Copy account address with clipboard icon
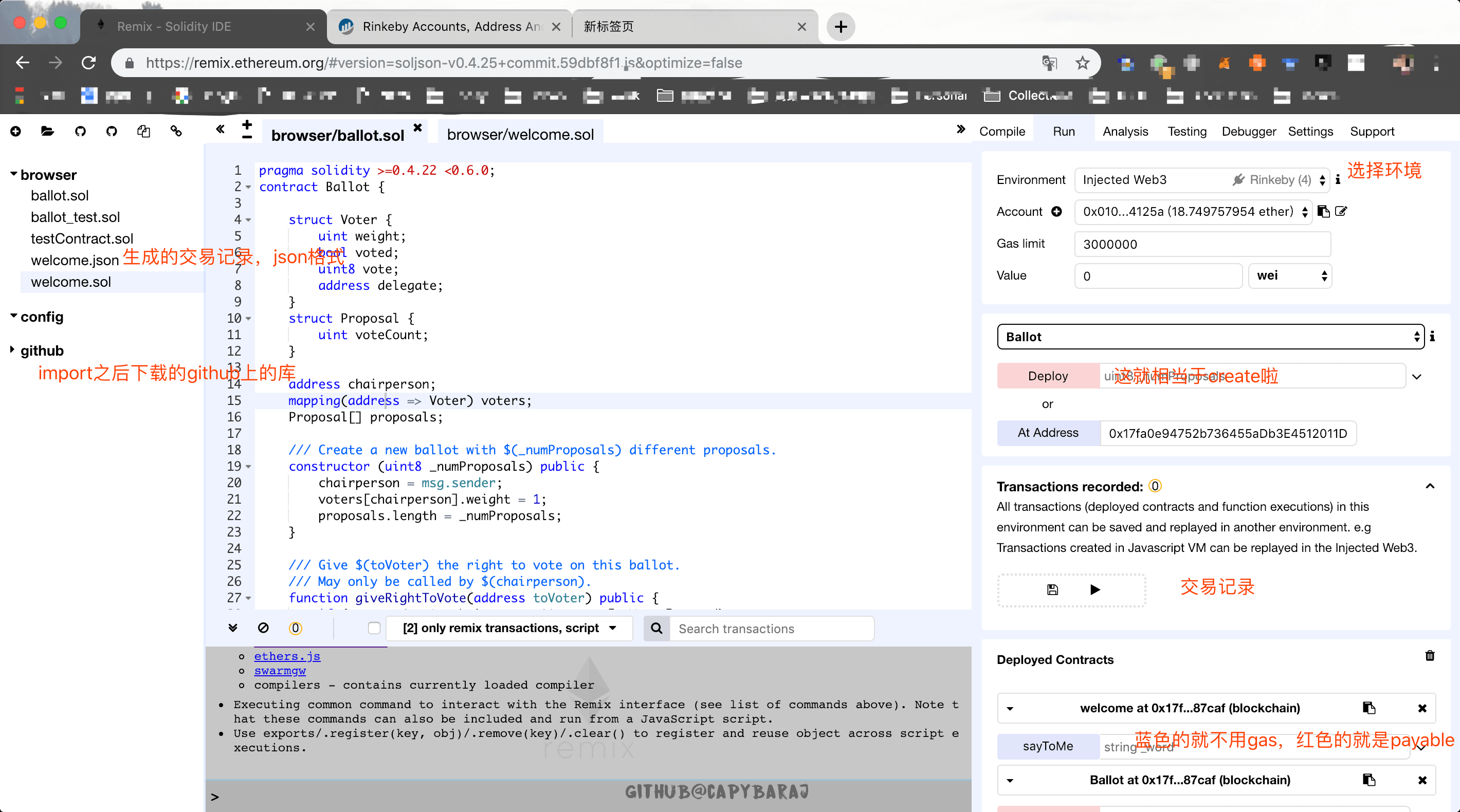Screen dimensions: 1460x812 coord(1323,211)
